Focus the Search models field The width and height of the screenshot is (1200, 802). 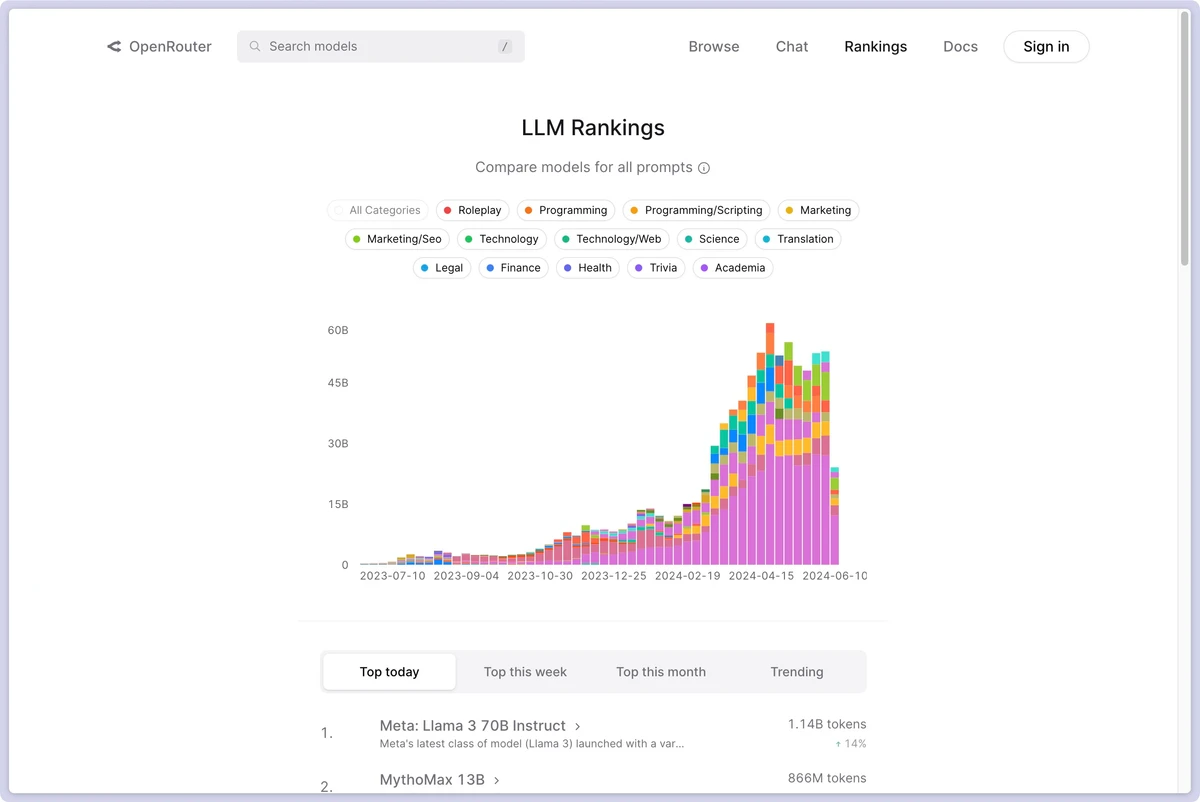(x=381, y=46)
